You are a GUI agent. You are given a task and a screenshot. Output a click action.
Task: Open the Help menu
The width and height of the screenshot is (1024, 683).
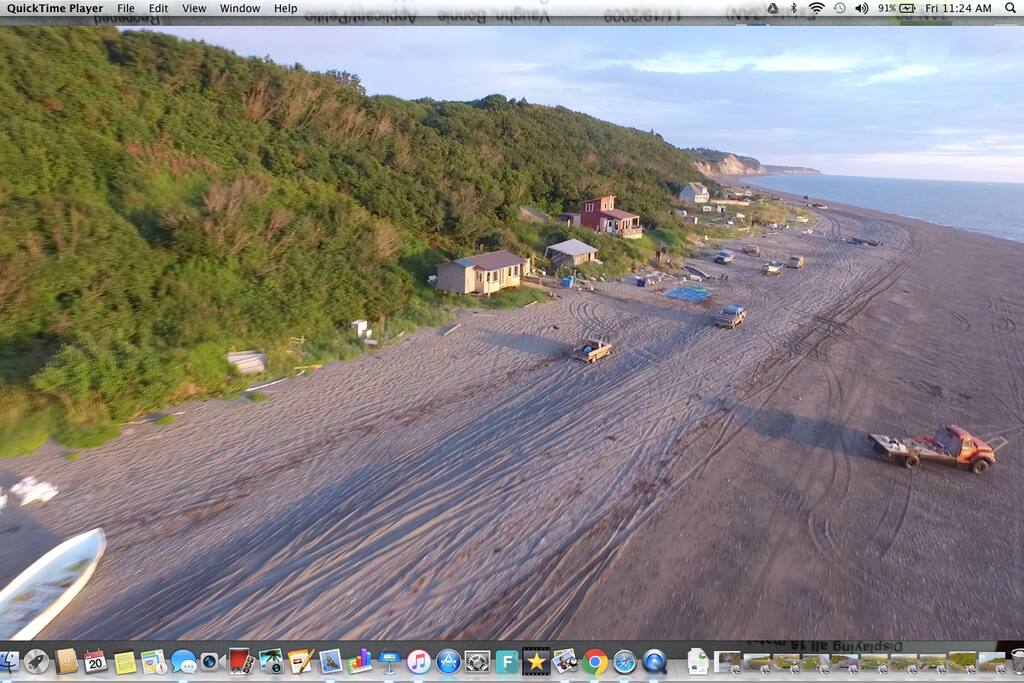(285, 8)
